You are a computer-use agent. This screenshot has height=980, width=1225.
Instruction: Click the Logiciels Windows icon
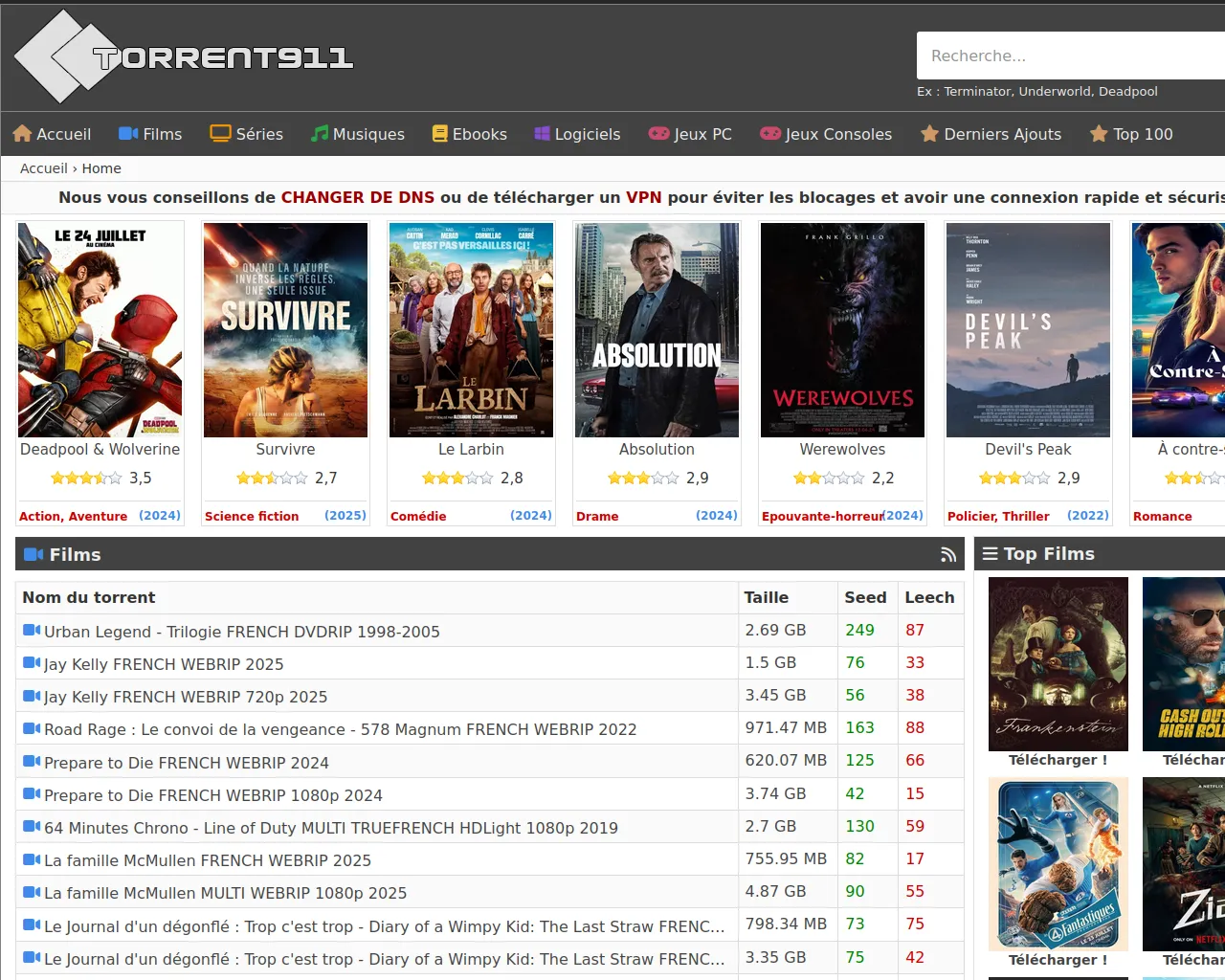pyautogui.click(x=543, y=134)
